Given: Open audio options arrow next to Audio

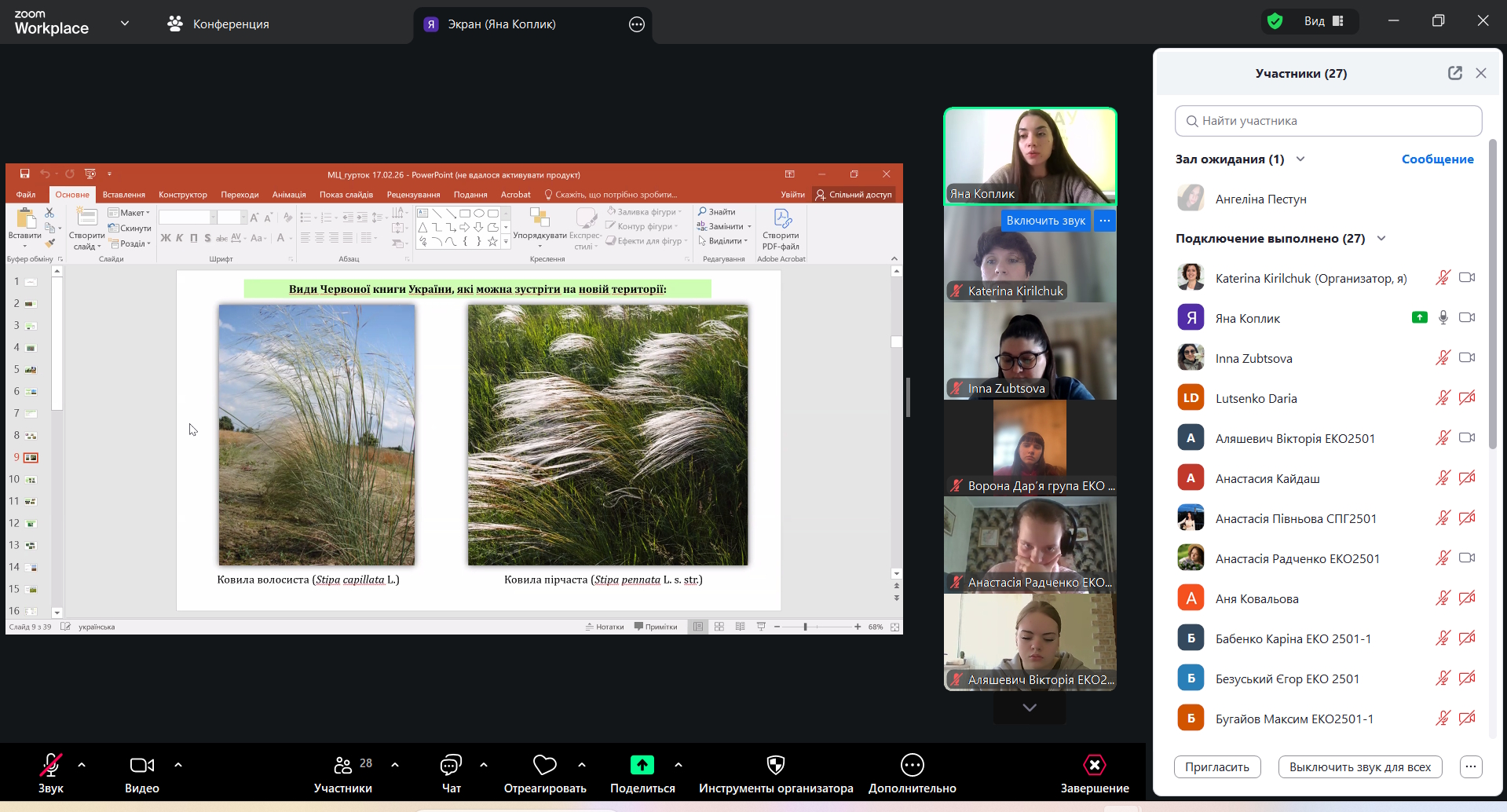Looking at the screenshot, I should point(82,765).
